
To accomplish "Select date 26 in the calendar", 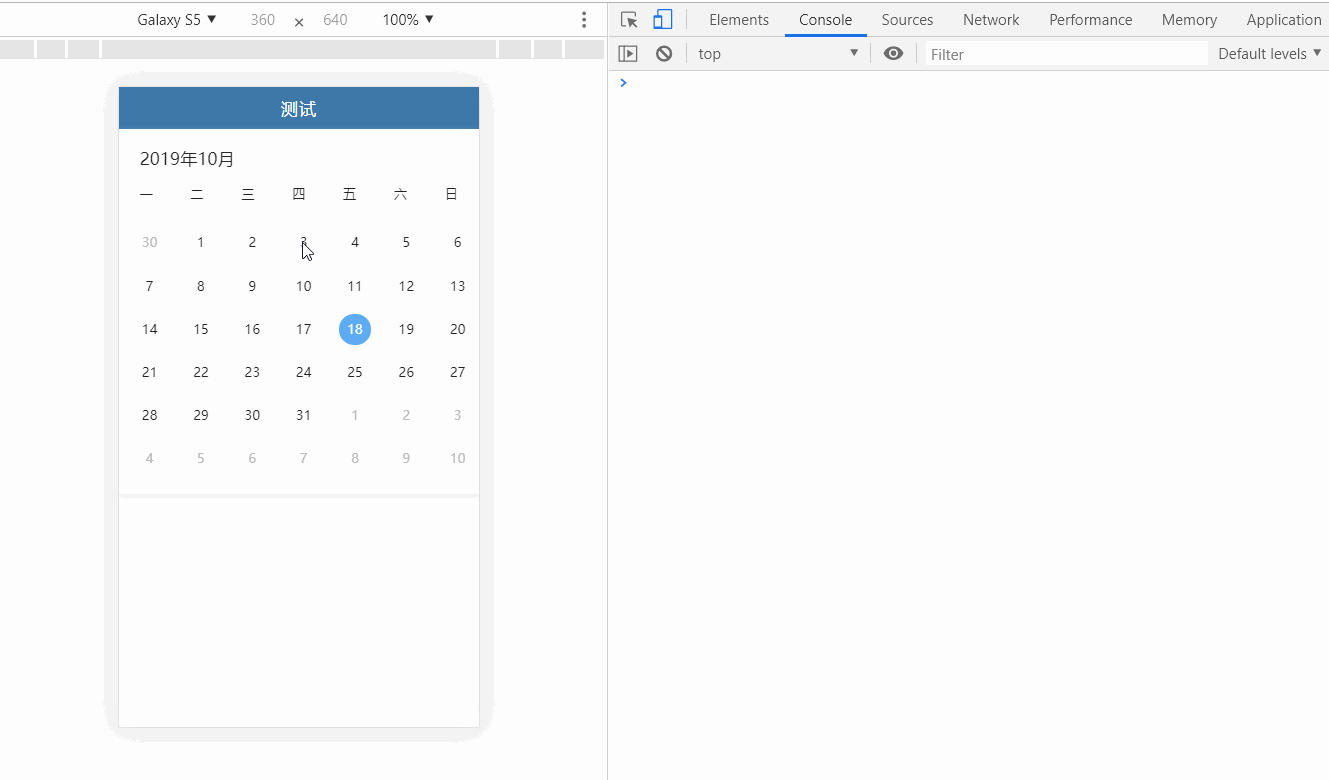I will click(406, 372).
